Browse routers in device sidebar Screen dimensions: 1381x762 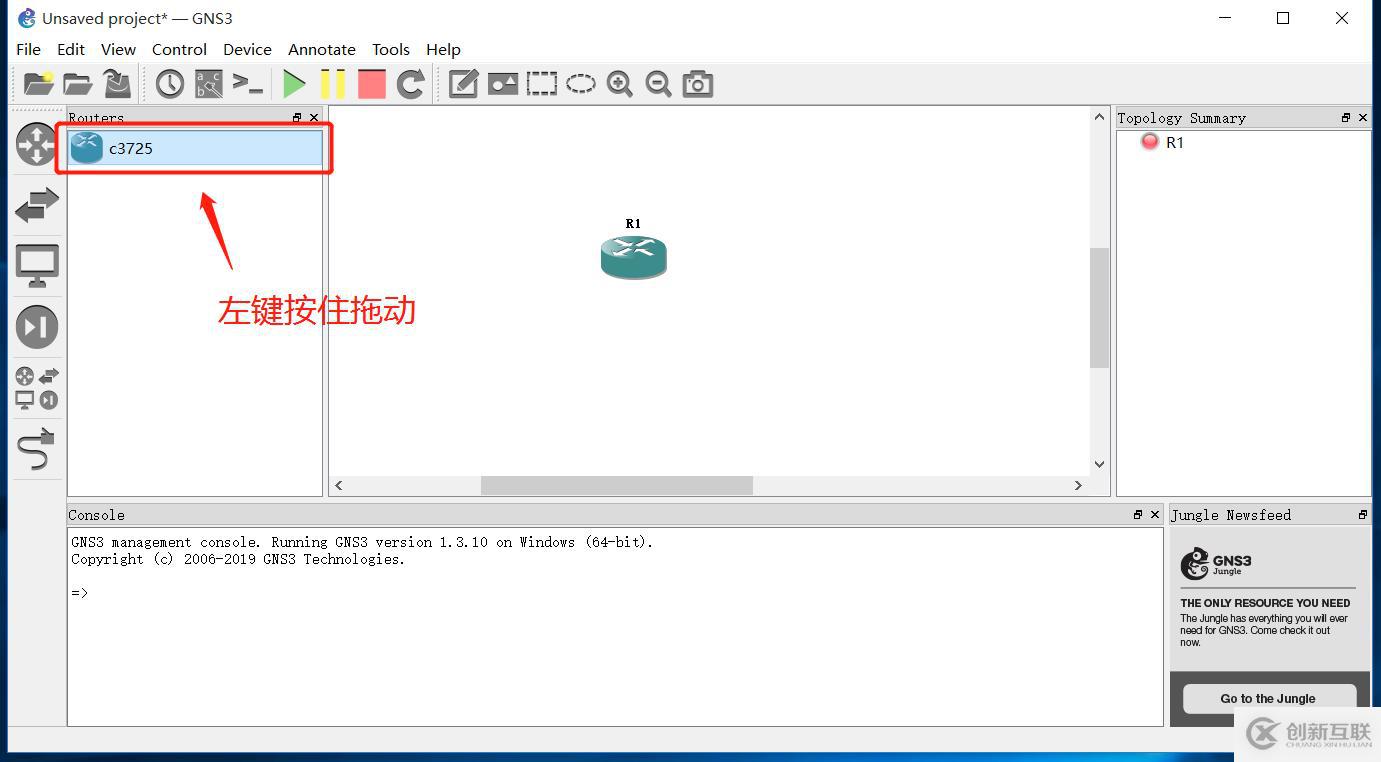click(37, 144)
